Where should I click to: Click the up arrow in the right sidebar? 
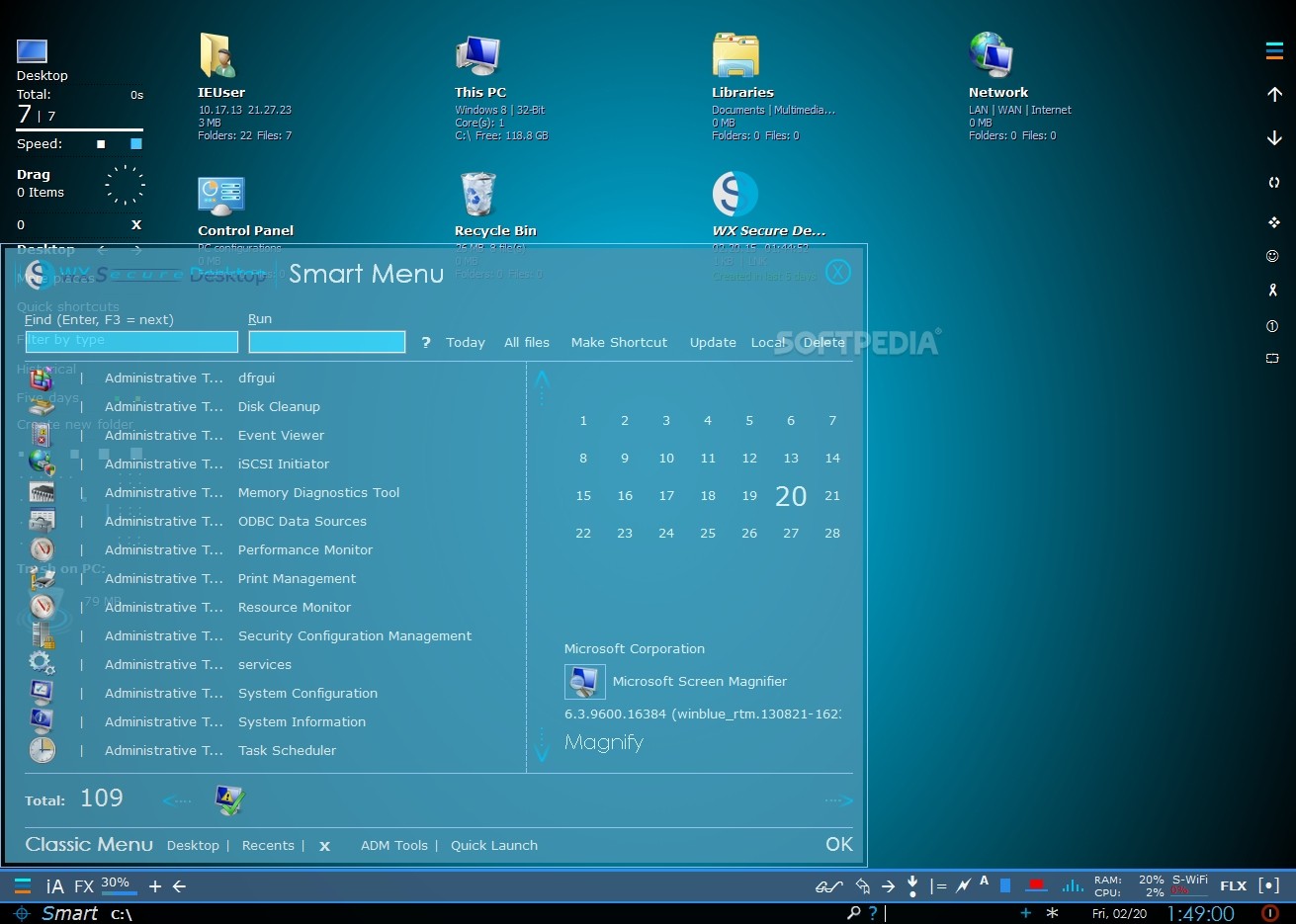(x=1274, y=95)
